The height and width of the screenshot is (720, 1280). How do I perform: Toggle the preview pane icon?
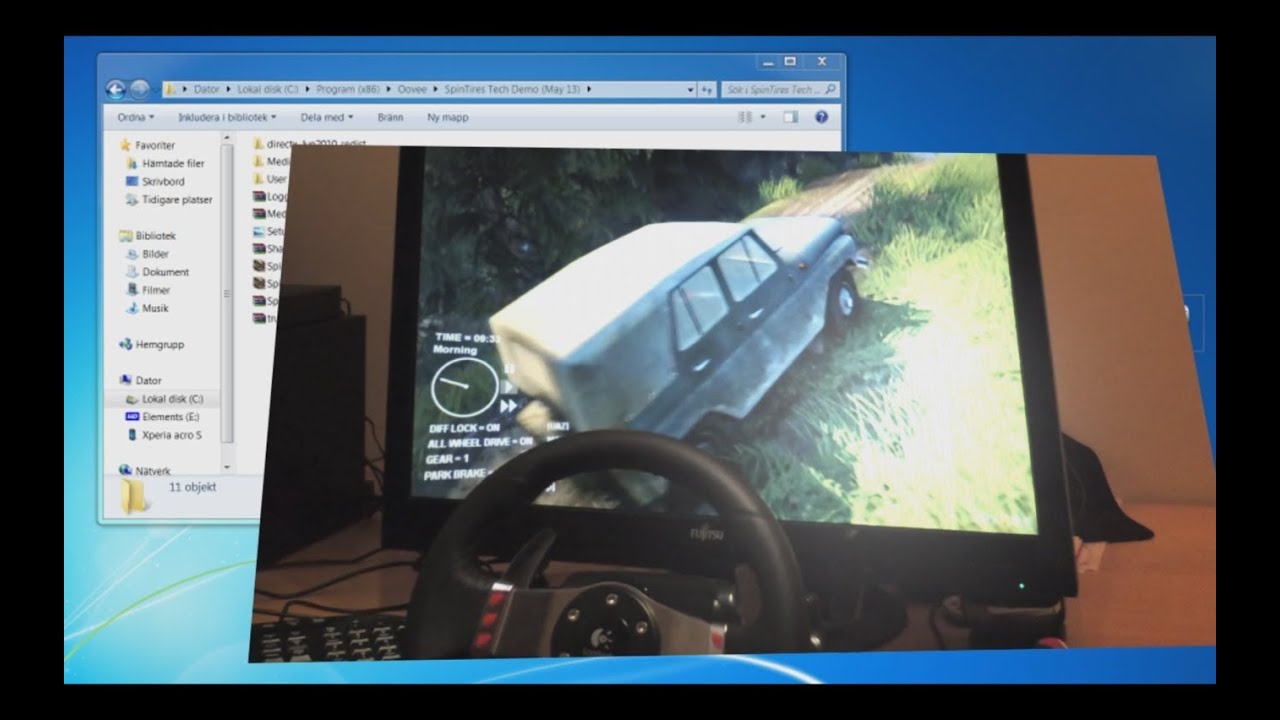[x=790, y=117]
